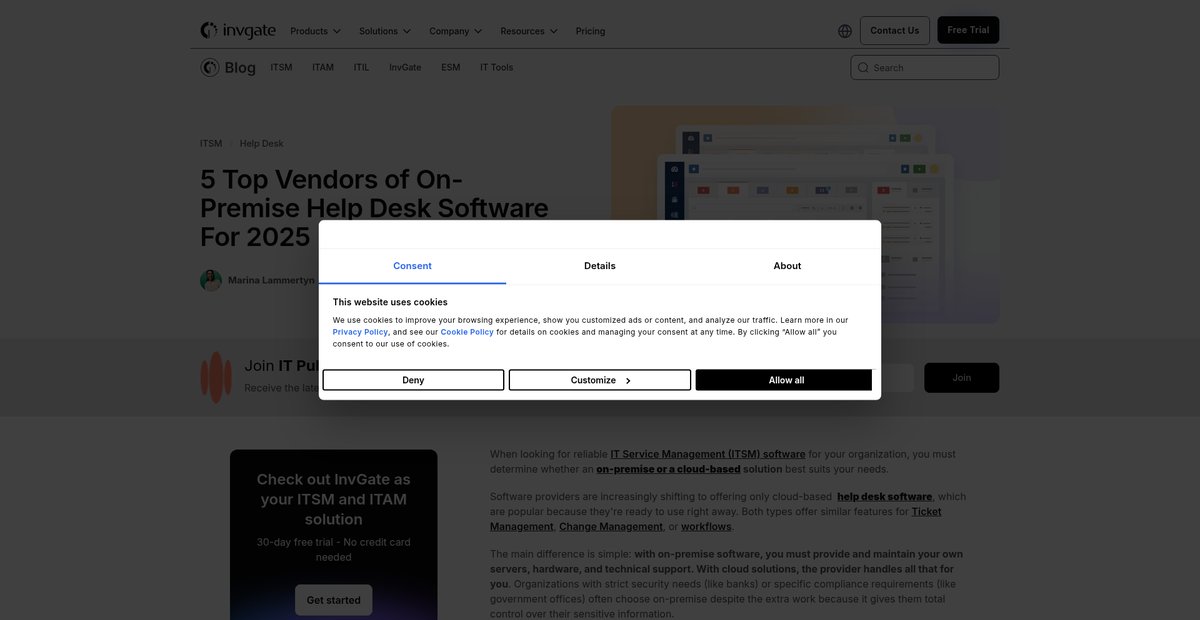Open Customize cookie options
Viewport: 1200px width, 620px height.
[600, 380]
